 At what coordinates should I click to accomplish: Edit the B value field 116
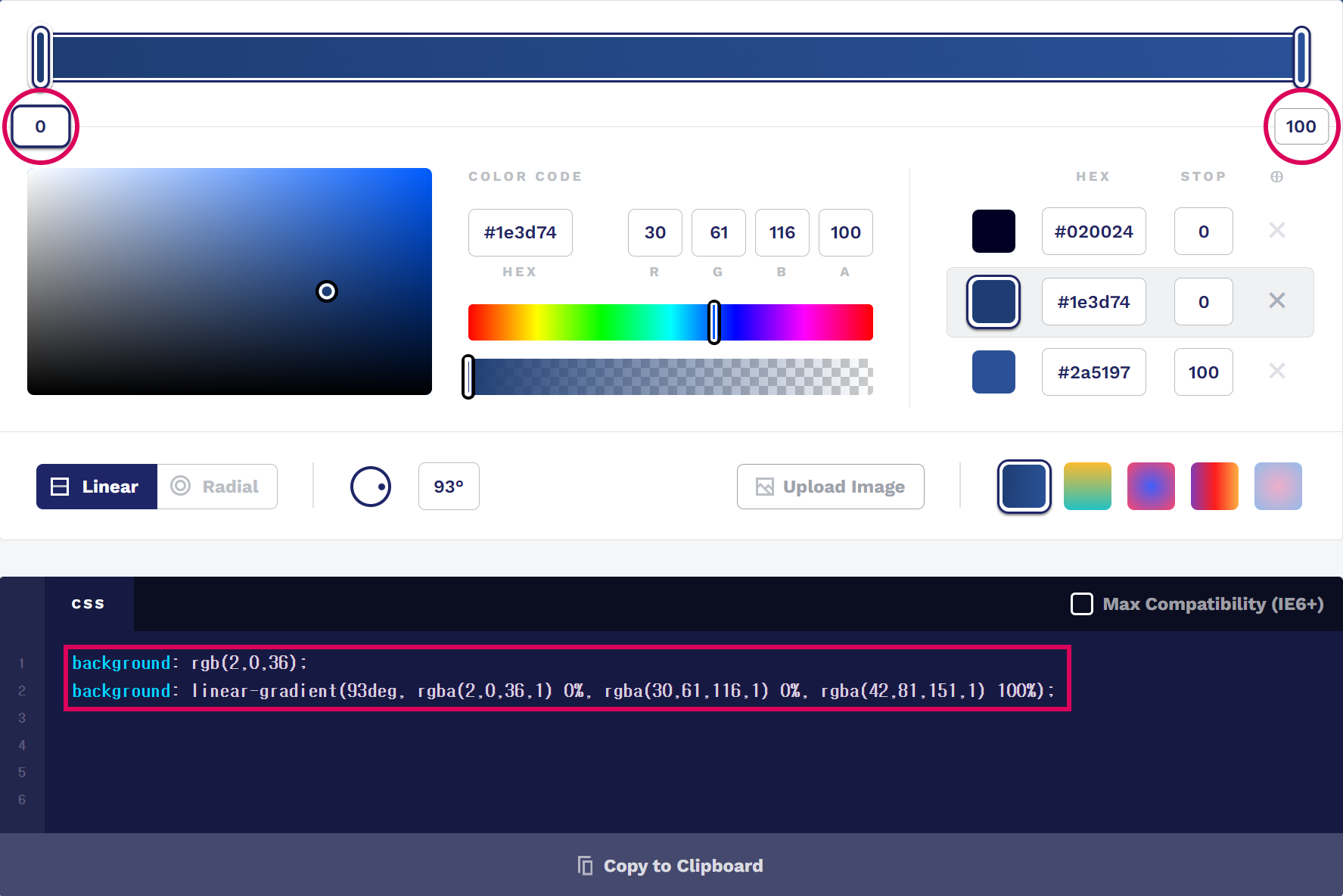click(x=782, y=232)
